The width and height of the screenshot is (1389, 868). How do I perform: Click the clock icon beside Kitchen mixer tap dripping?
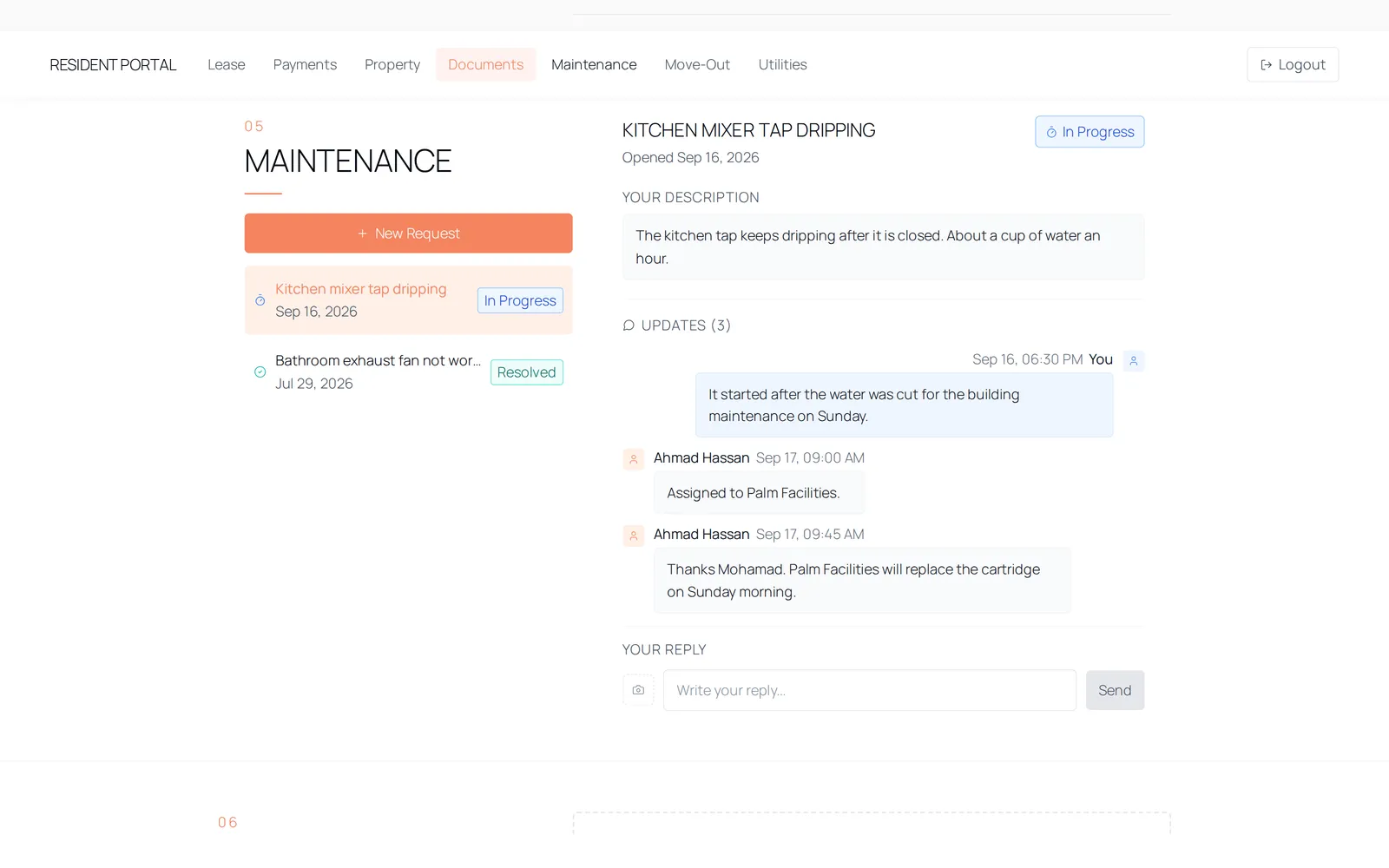[260, 300]
